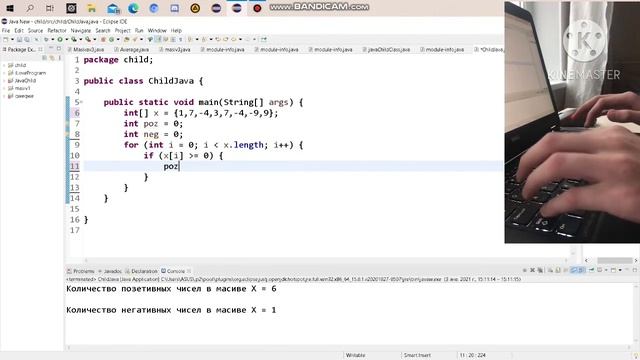Viewport: 640px width, 360px height.
Task: Toggle Link with Editor in Package Explorer
Action: tap(52, 58)
